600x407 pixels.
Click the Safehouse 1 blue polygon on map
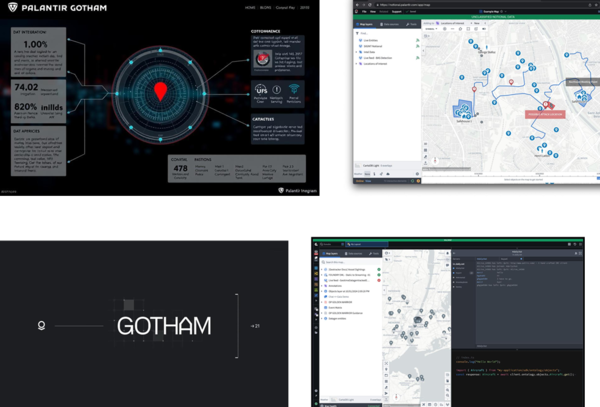pyautogui.click(x=462, y=109)
